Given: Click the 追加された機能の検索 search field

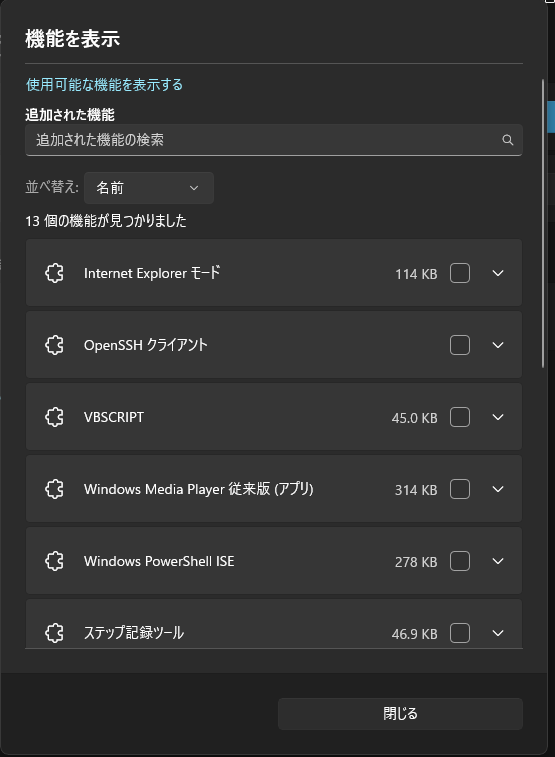Looking at the screenshot, I should point(274,140).
